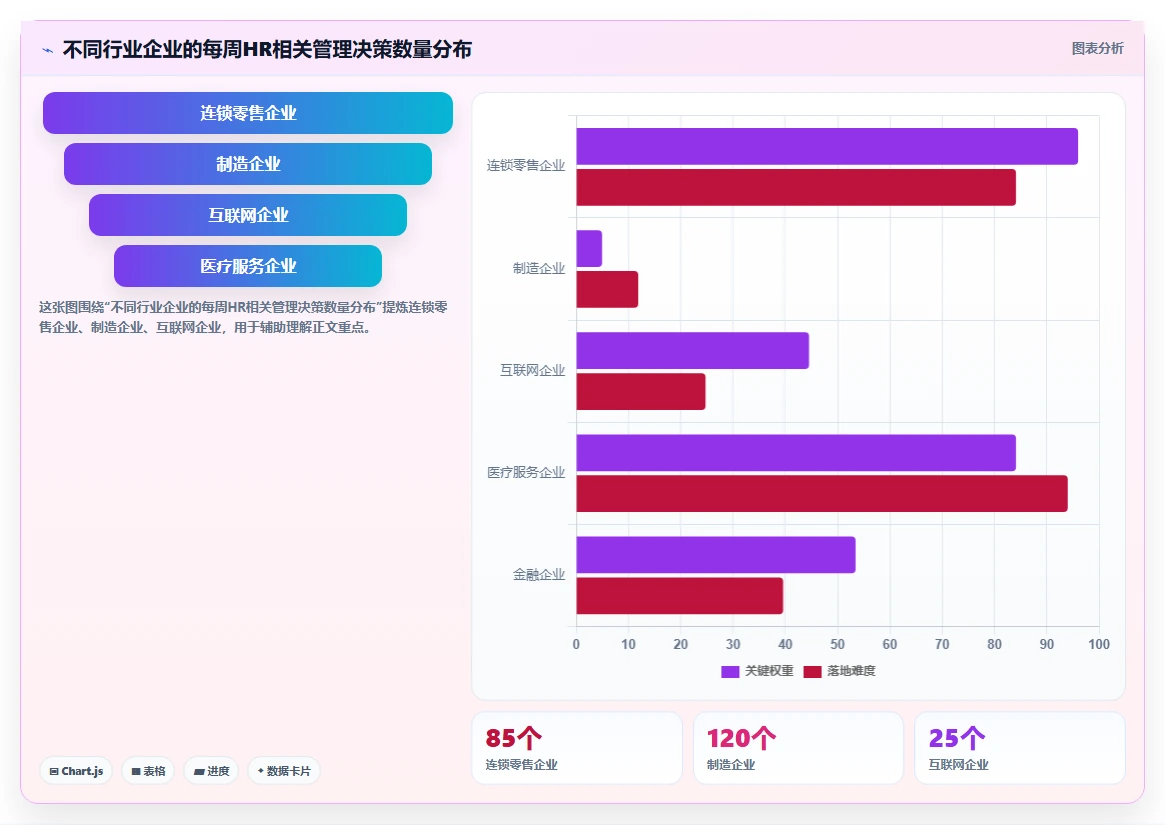Click the x-axis tick label 100
The height and width of the screenshot is (825, 1165).
point(1099,644)
